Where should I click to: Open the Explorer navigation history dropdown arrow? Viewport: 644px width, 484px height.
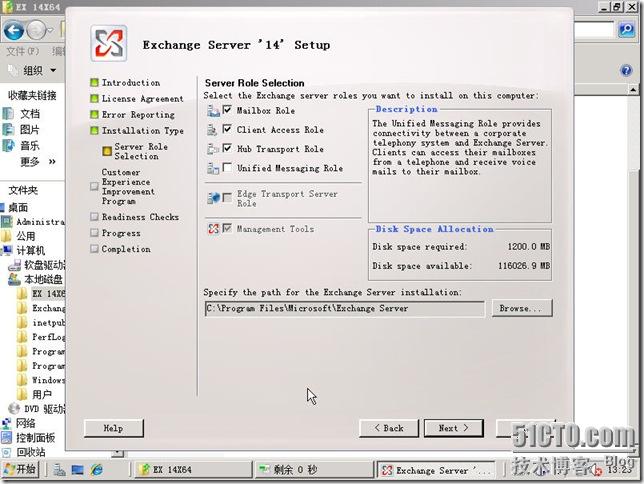(x=51, y=30)
